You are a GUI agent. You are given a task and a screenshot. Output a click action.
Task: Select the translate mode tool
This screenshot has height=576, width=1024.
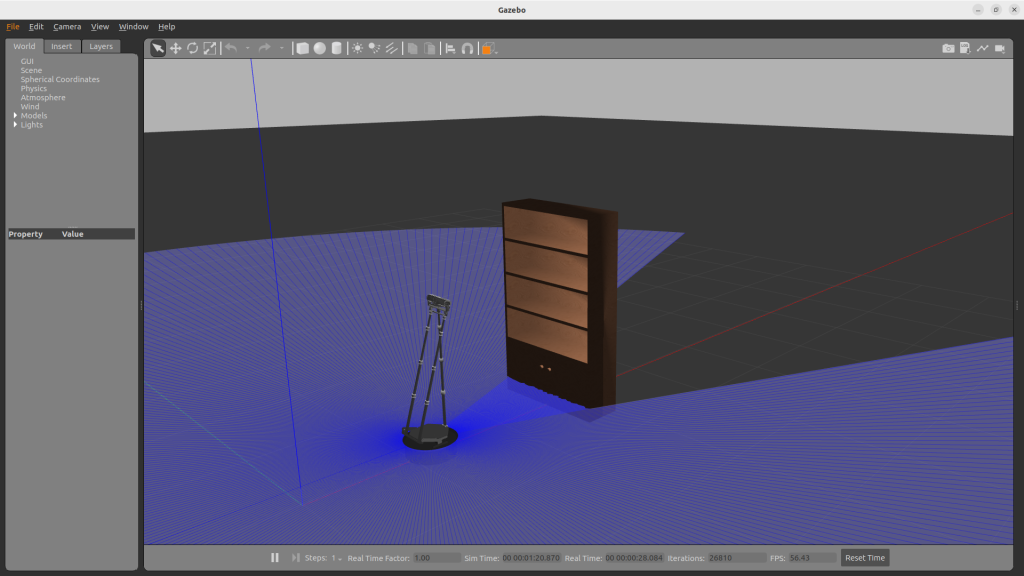[x=175, y=48]
